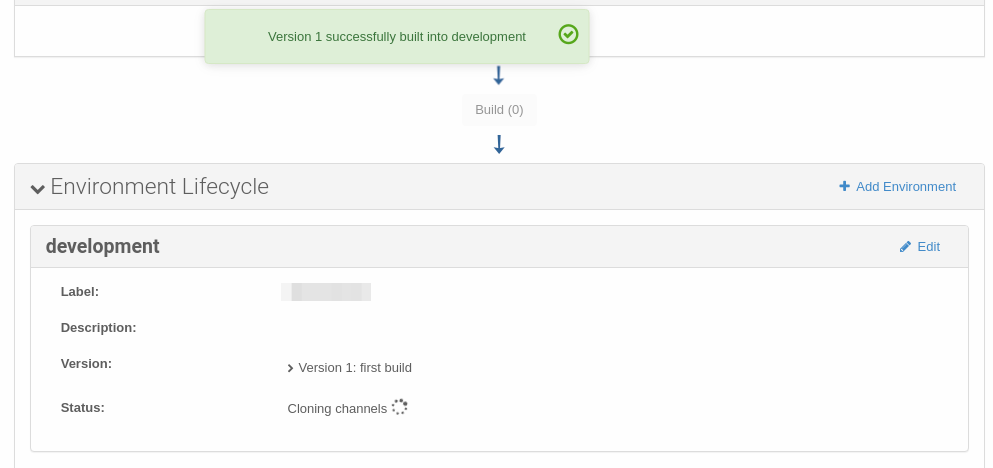Image resolution: width=993 pixels, height=468 pixels.
Task: Expand the Version 1 details chevron
Action: point(290,368)
